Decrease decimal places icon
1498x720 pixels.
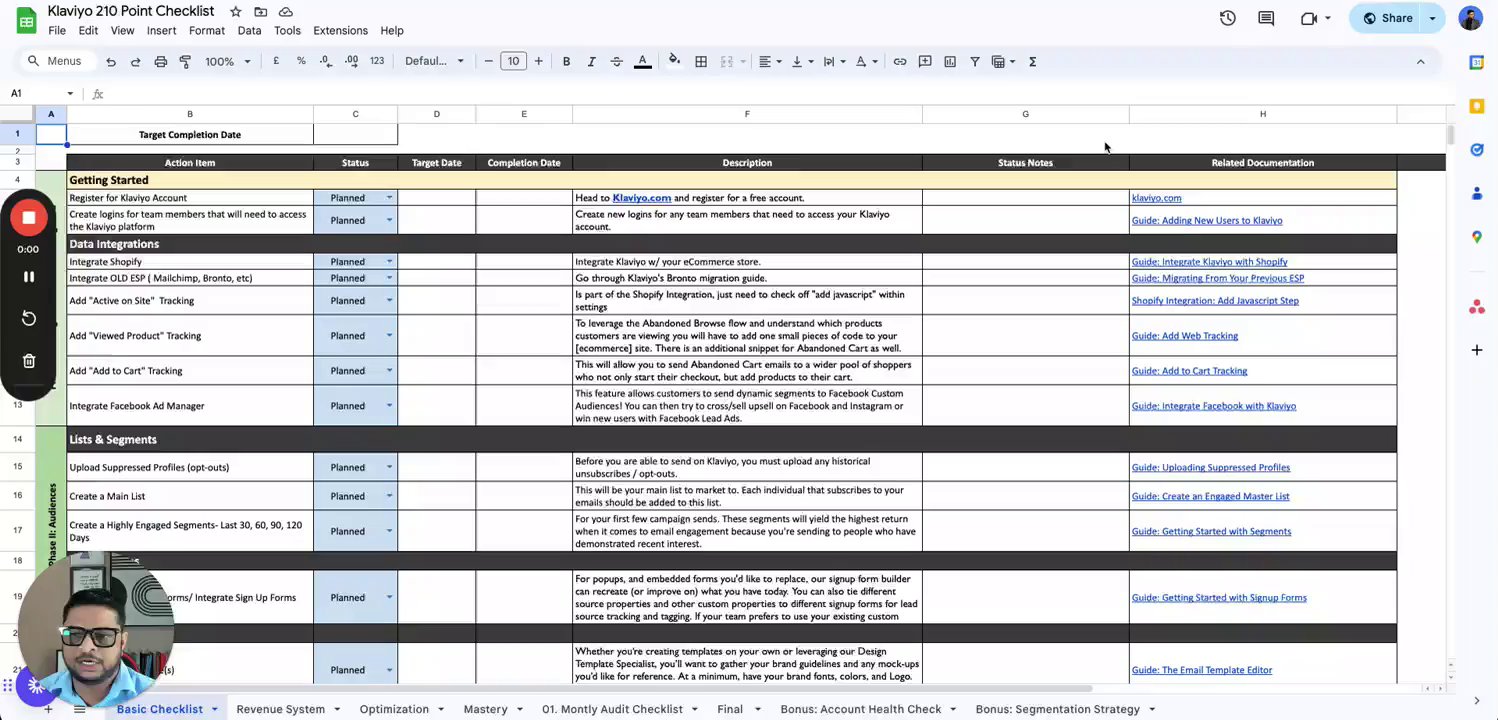coord(326,61)
